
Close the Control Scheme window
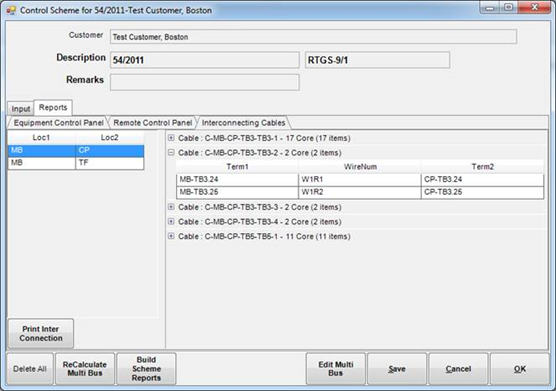click(x=535, y=7)
